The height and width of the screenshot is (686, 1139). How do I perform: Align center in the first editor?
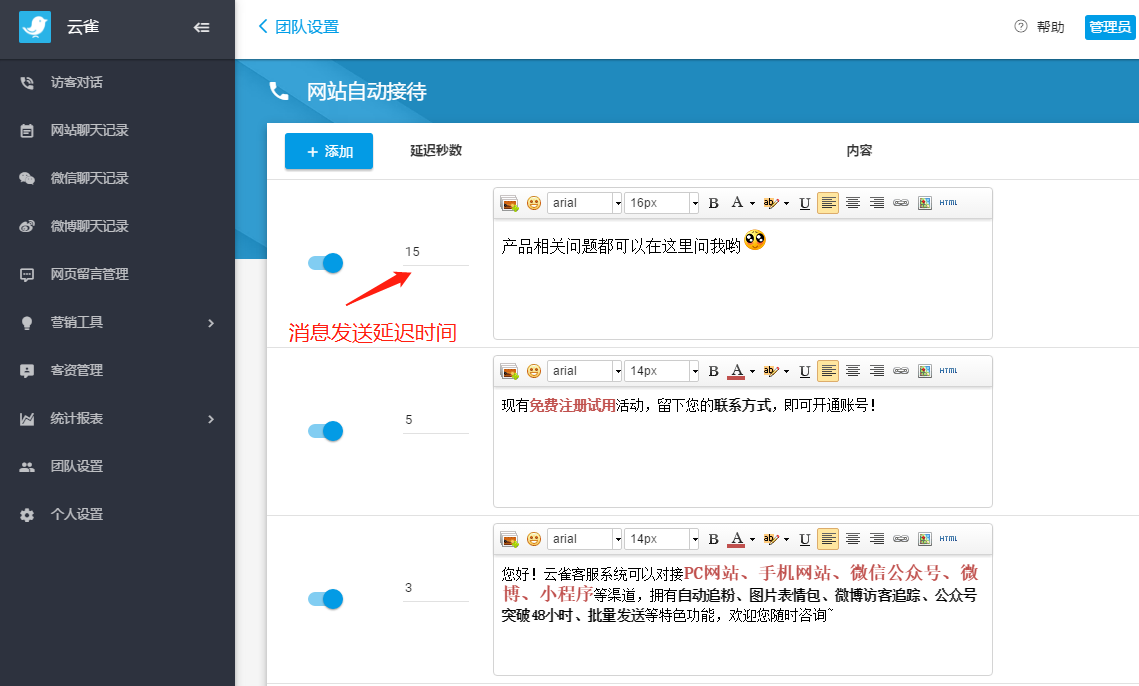click(x=853, y=203)
